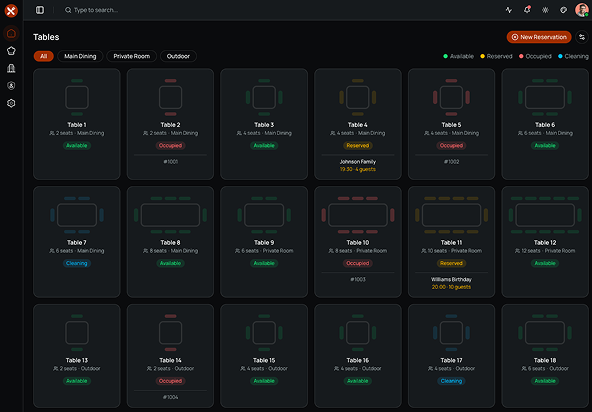Select the Table 10 diagram
This screenshot has height=412, width=592.
point(358,215)
